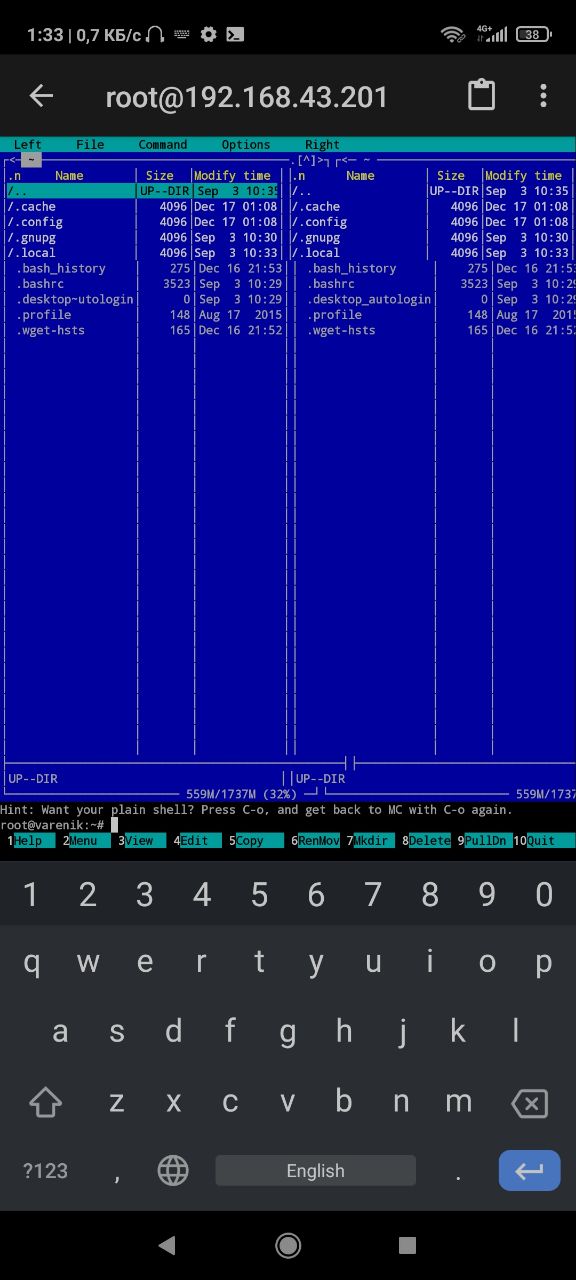The height and width of the screenshot is (1280, 576).
Task: Open the Right menu in mc
Action: [x=322, y=144]
